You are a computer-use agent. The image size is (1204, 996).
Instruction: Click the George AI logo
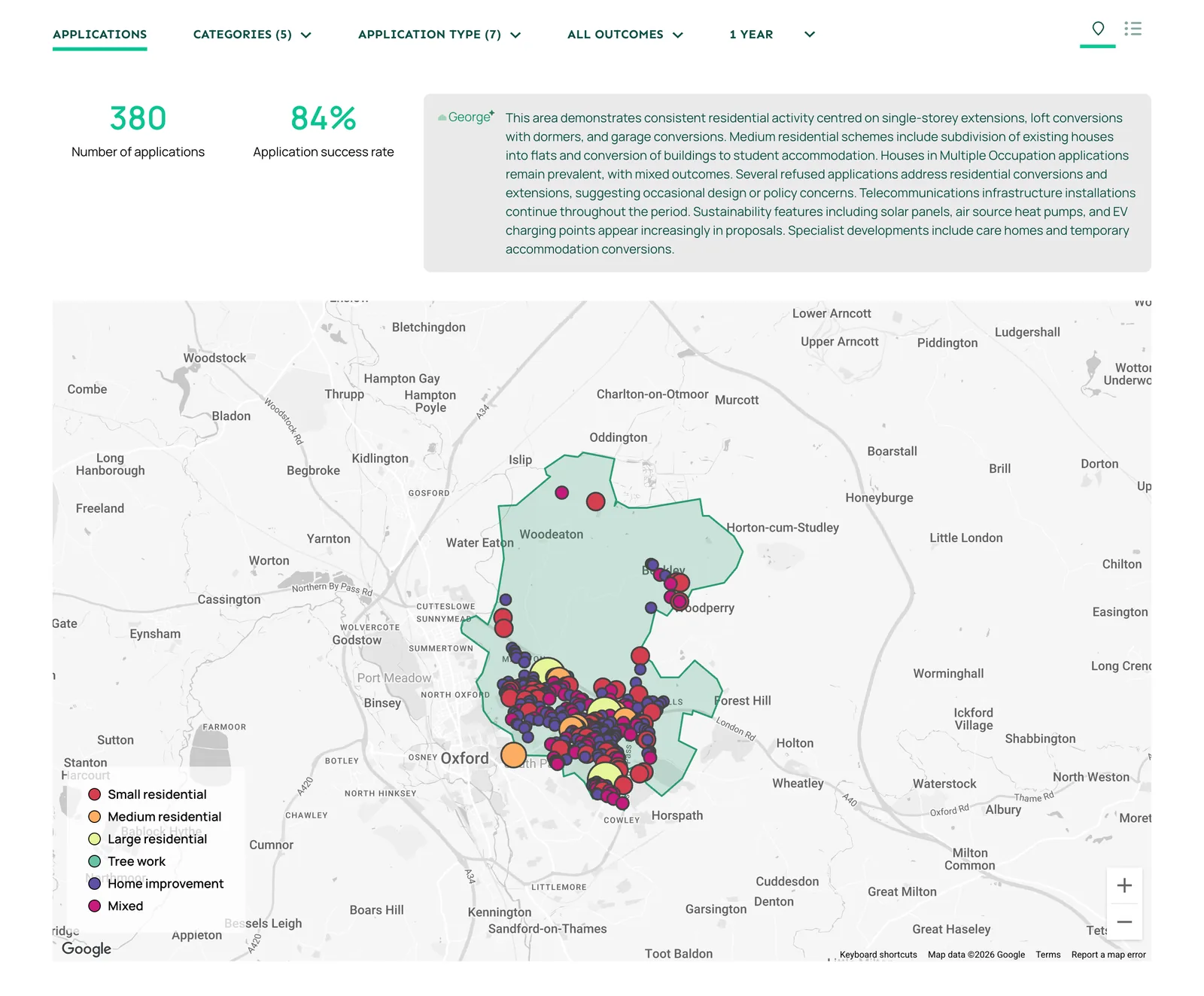pos(467,117)
